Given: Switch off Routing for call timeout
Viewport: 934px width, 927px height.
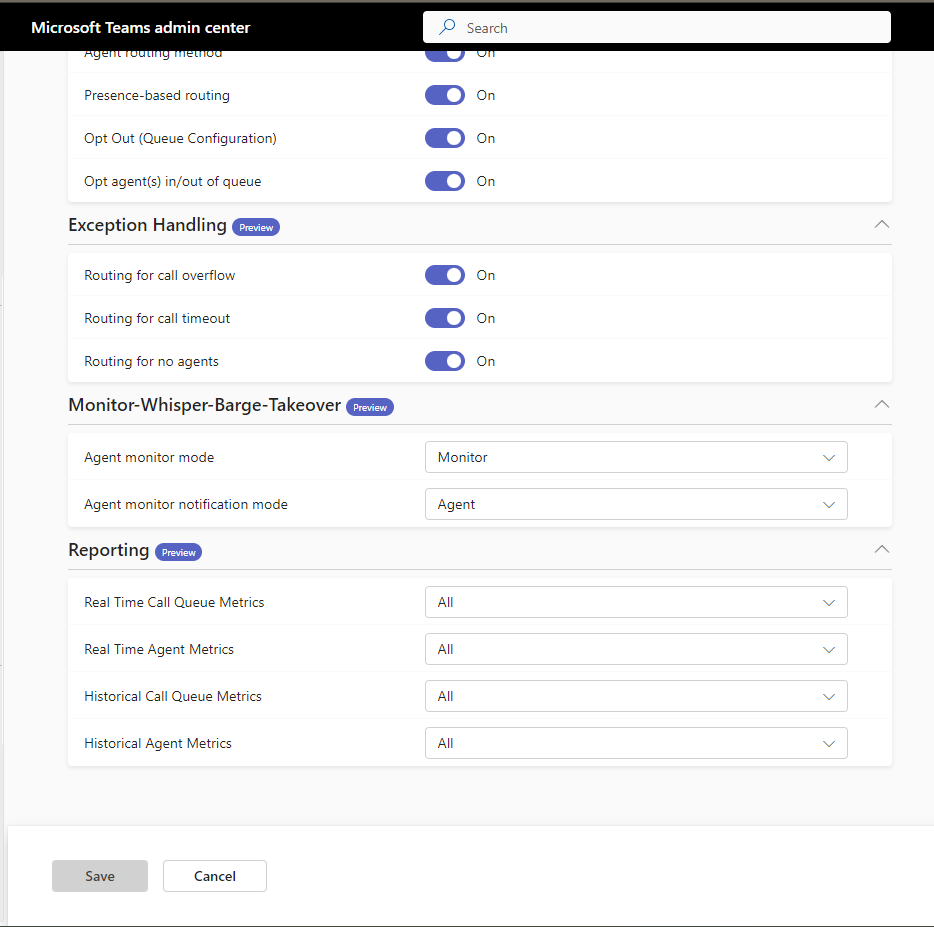Looking at the screenshot, I should pyautogui.click(x=445, y=318).
